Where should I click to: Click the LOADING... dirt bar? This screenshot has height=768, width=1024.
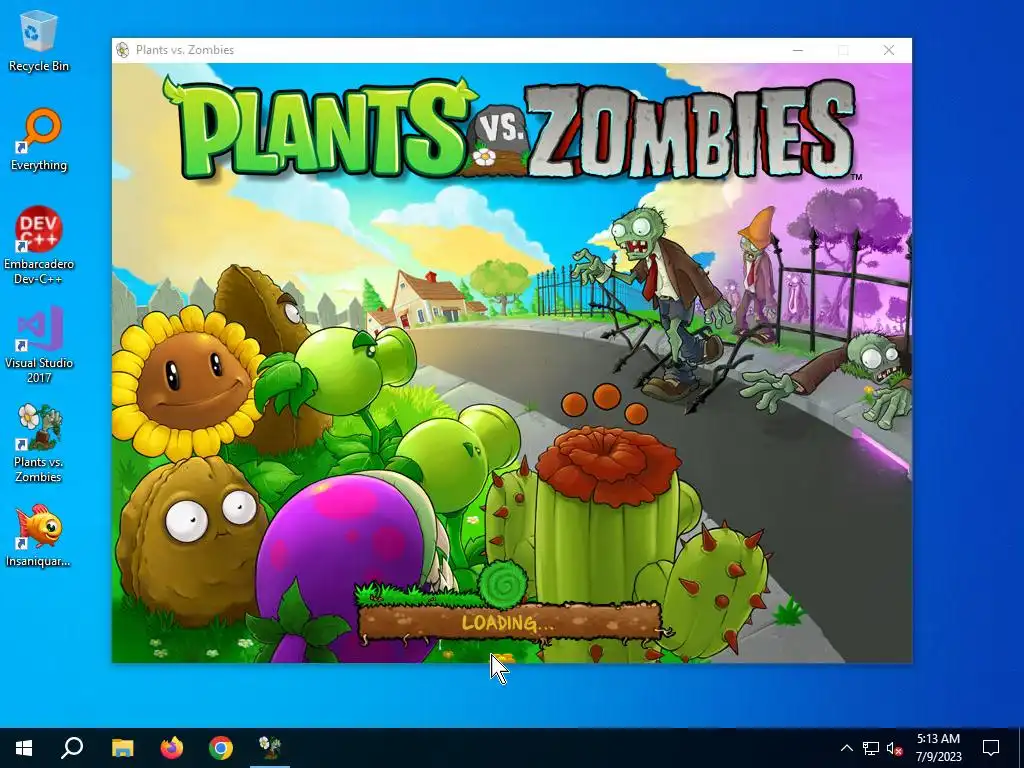509,622
